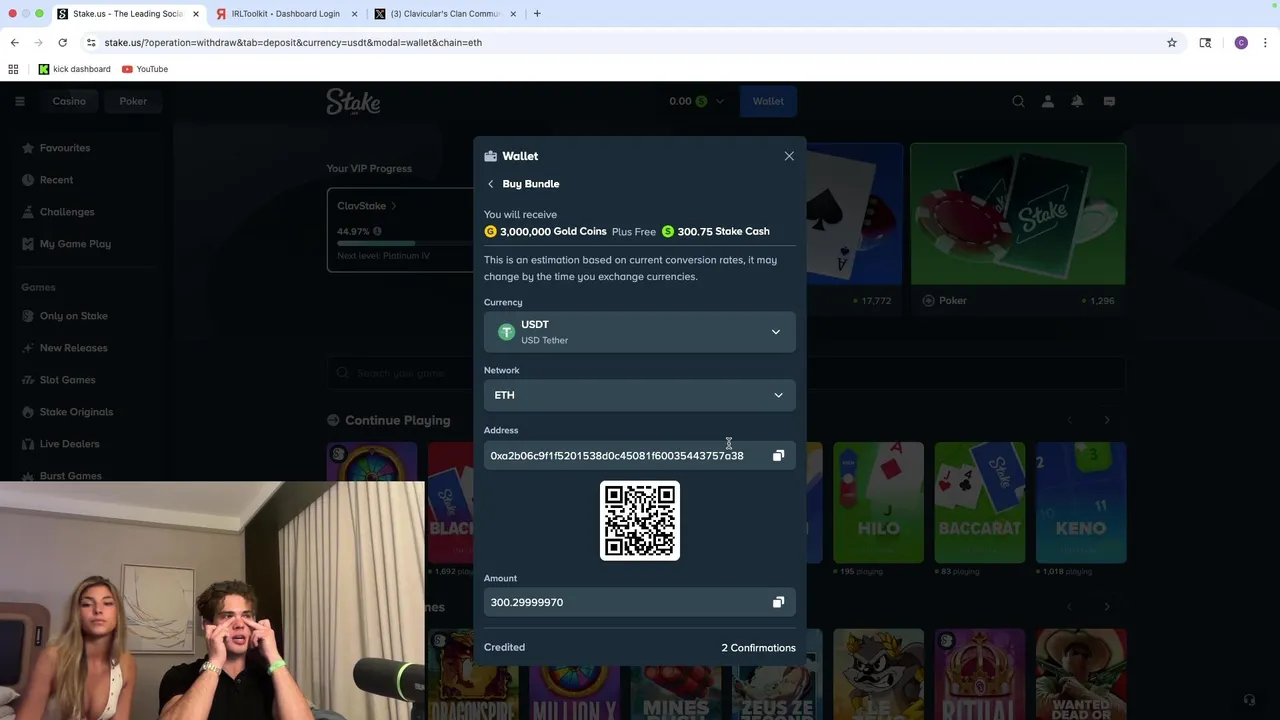Expand the balance currency dropdown
Viewport: 1280px width, 720px height.
click(719, 101)
